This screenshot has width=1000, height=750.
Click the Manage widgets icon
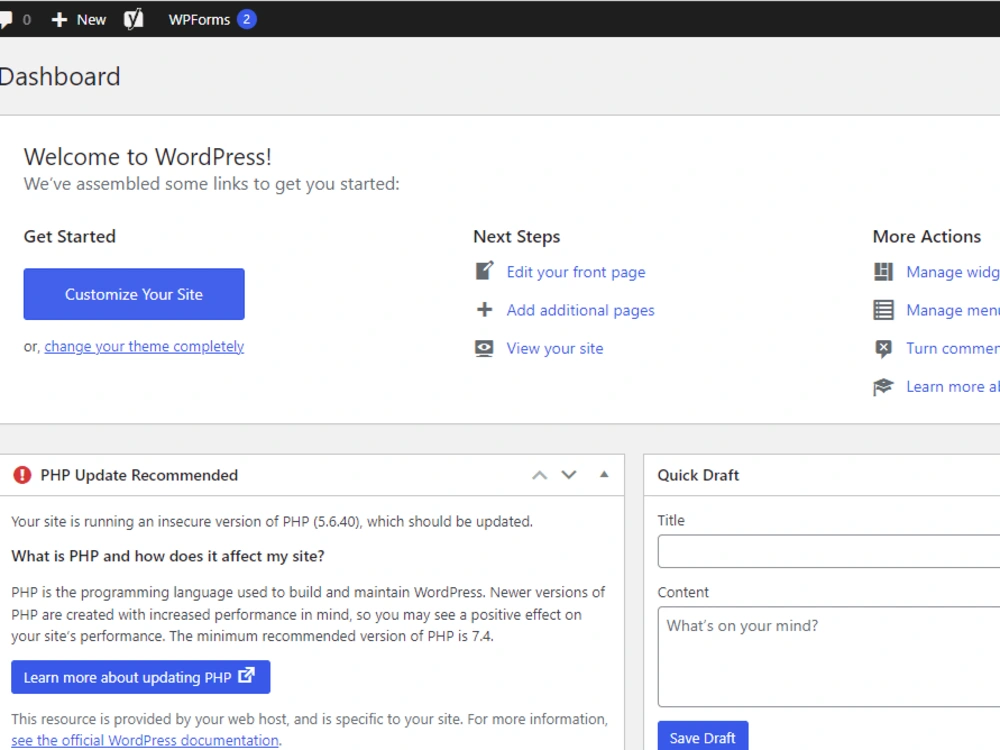click(x=883, y=272)
